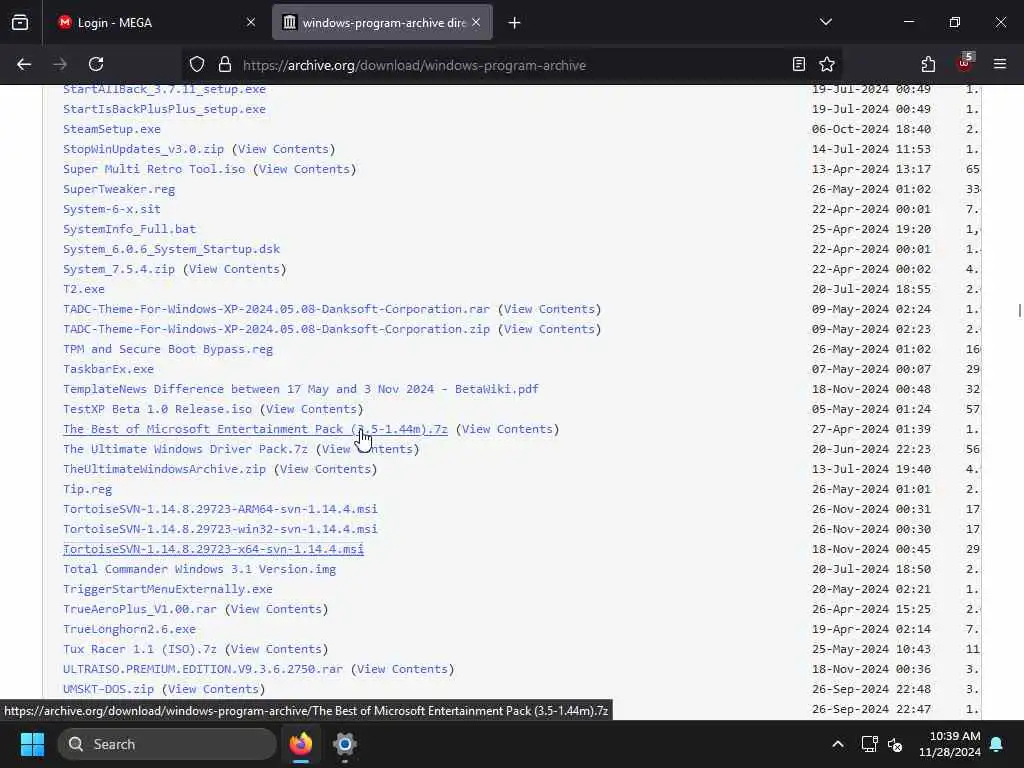Viewport: 1024px width, 768px height.
Task: Download TortoiseSVN win32 msi installer
Action: point(220,529)
